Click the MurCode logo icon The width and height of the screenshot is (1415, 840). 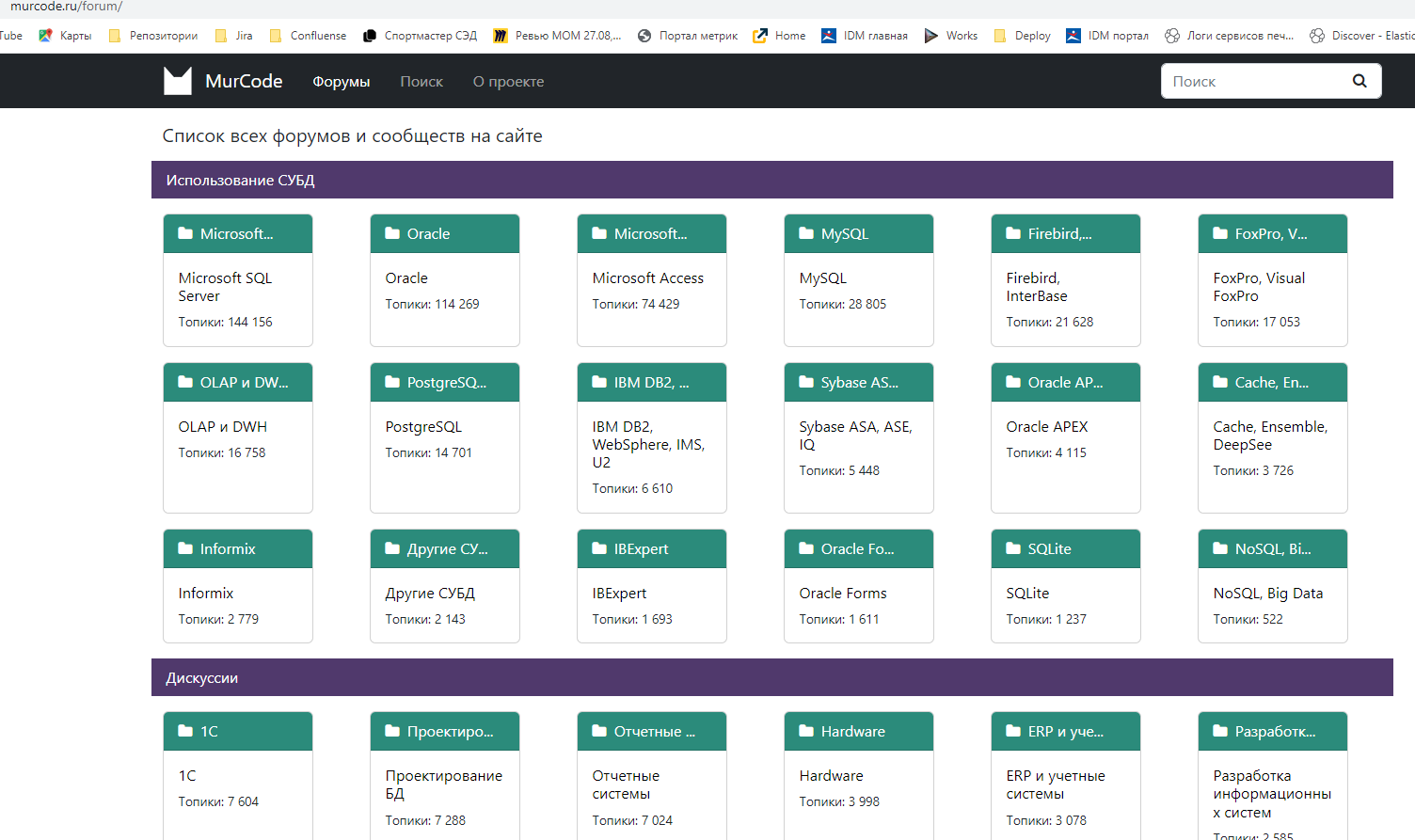(178, 81)
